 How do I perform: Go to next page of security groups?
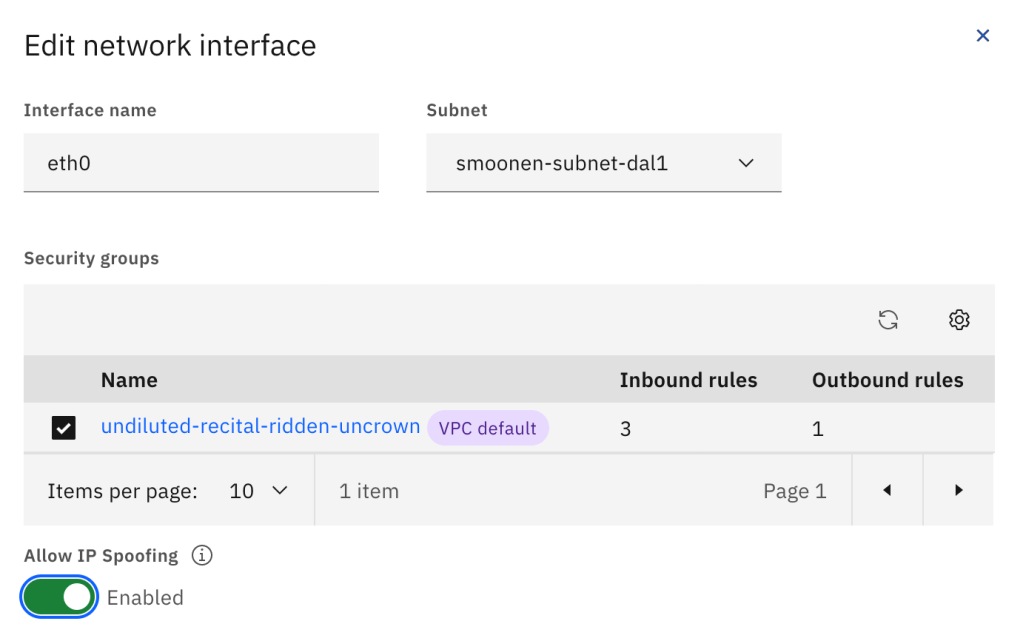pos(958,490)
